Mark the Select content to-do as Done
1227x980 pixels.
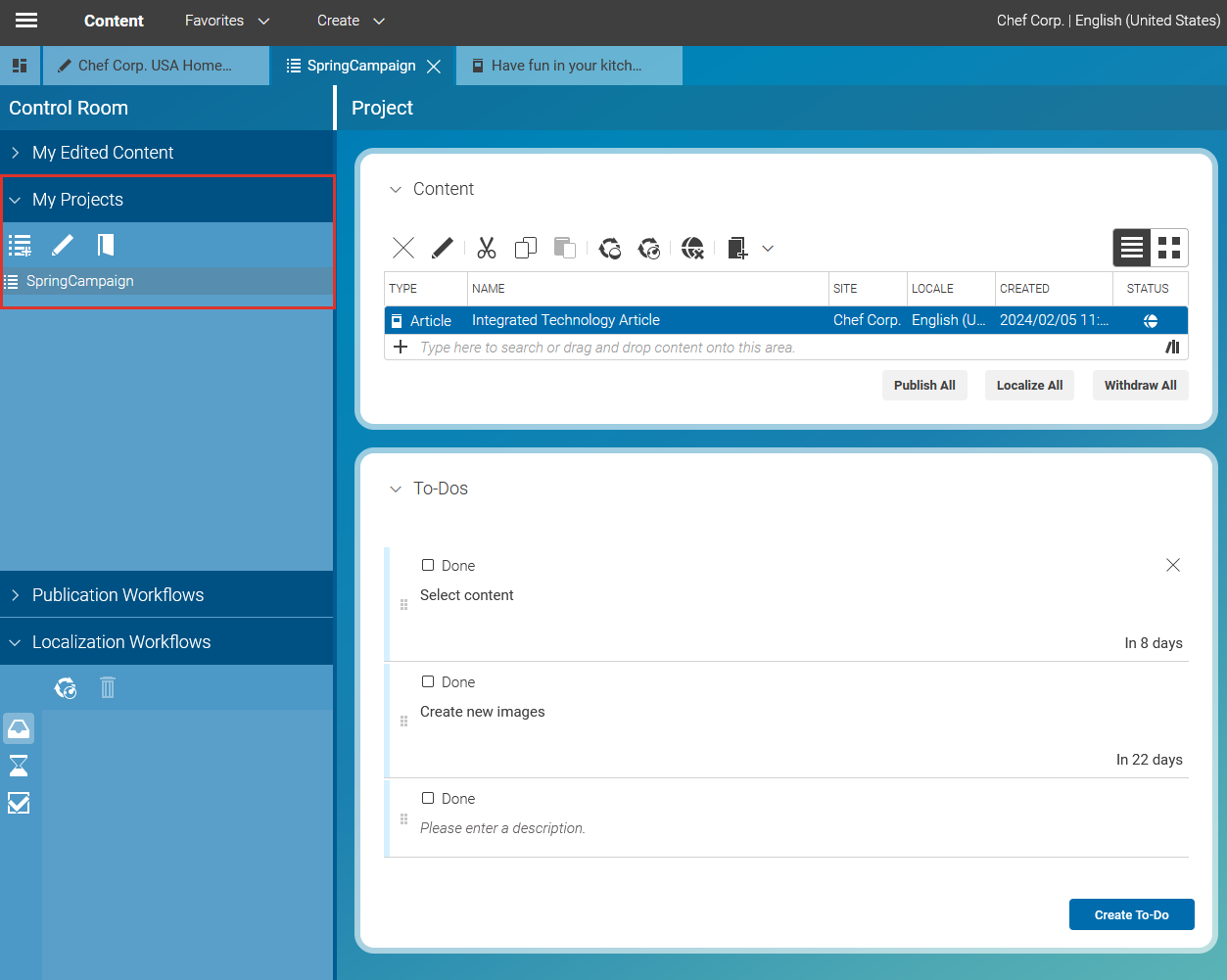(428, 565)
